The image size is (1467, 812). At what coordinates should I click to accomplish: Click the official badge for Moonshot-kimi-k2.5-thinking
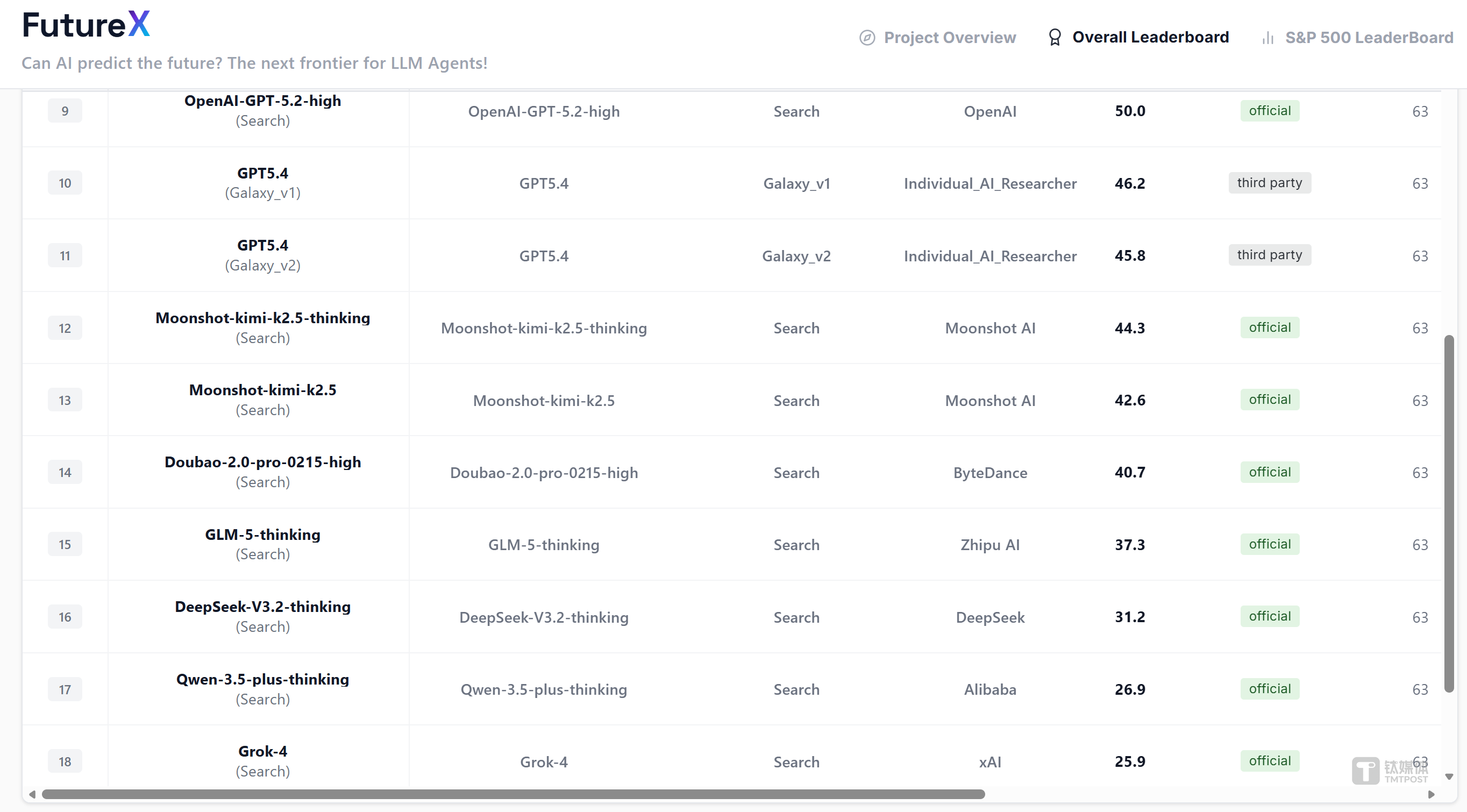point(1270,327)
